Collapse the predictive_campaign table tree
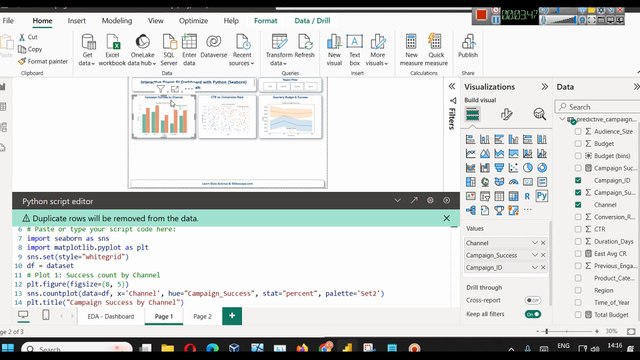The image size is (640, 360). [x=562, y=119]
